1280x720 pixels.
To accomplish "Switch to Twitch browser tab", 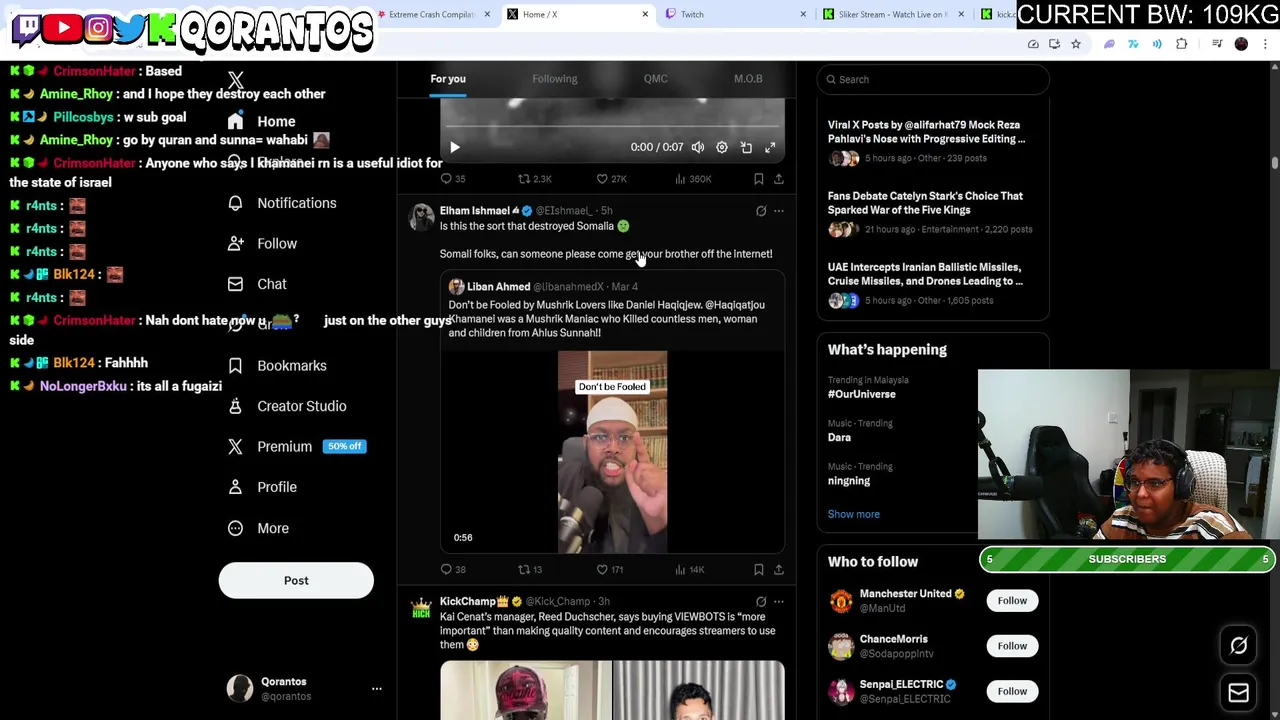I will click(735, 14).
